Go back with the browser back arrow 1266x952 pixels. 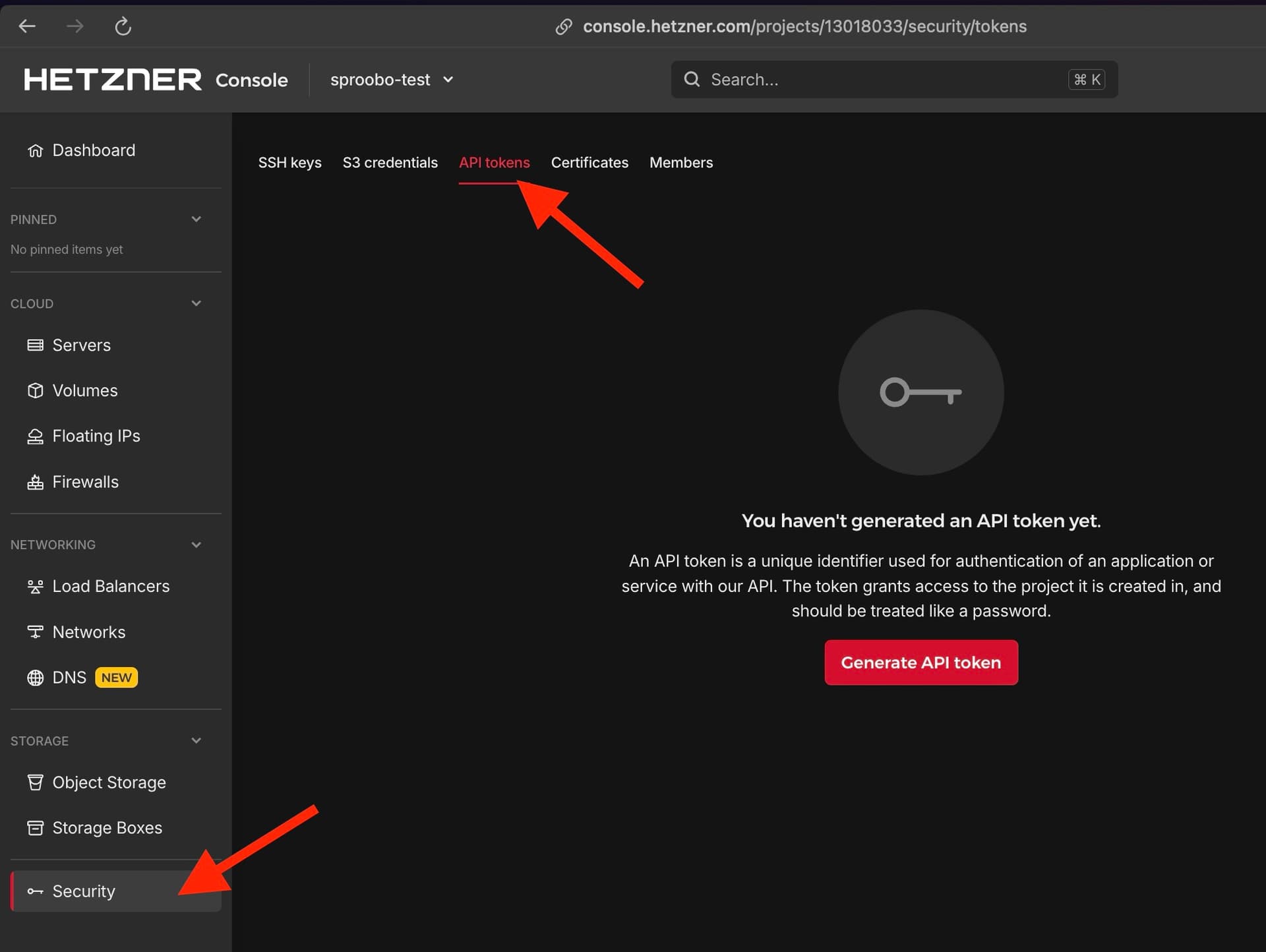tap(27, 26)
